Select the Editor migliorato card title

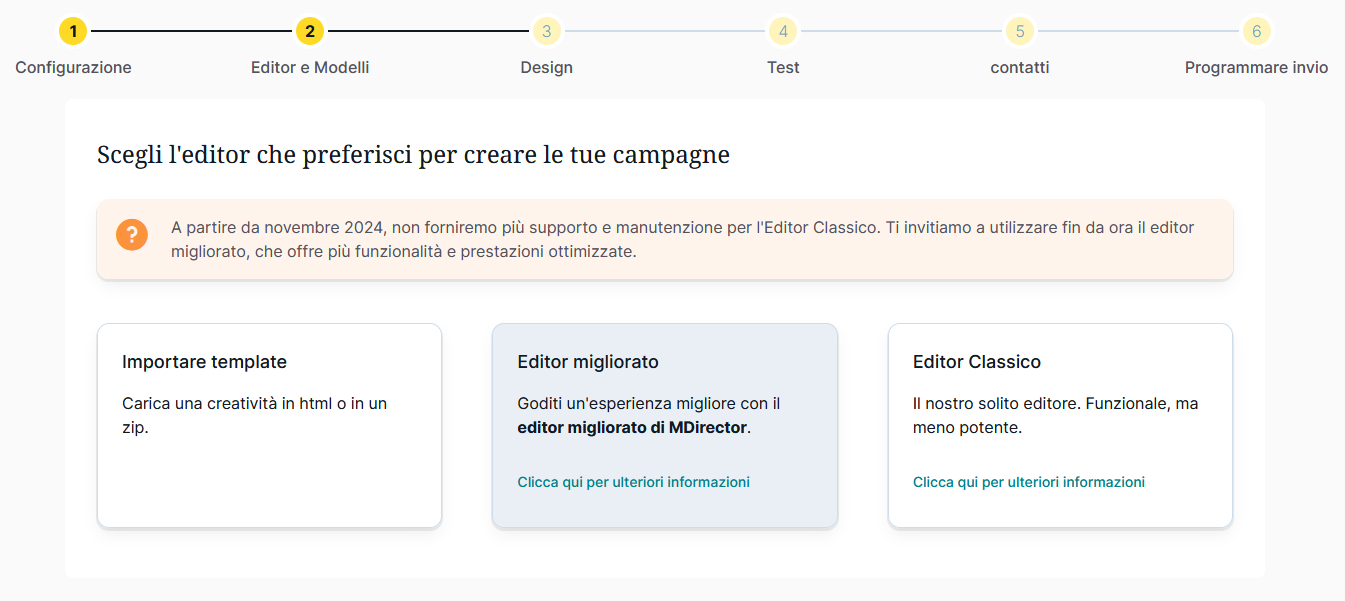588,362
